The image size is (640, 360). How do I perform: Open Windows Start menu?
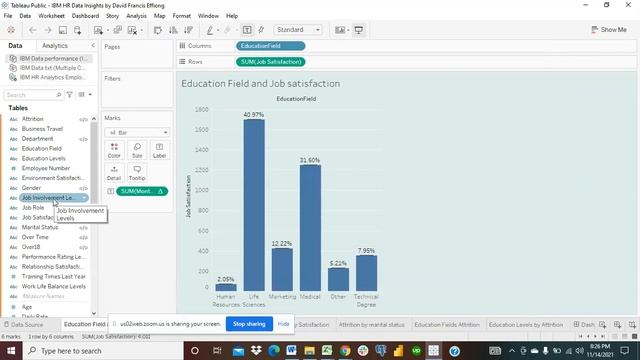pos(11,351)
